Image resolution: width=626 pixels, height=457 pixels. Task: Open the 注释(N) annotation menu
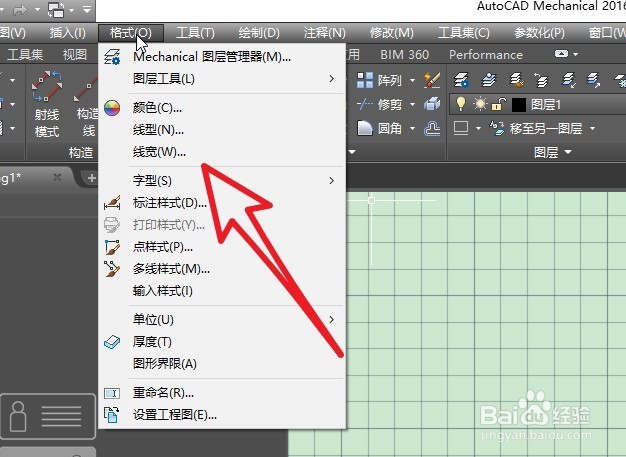click(324, 33)
